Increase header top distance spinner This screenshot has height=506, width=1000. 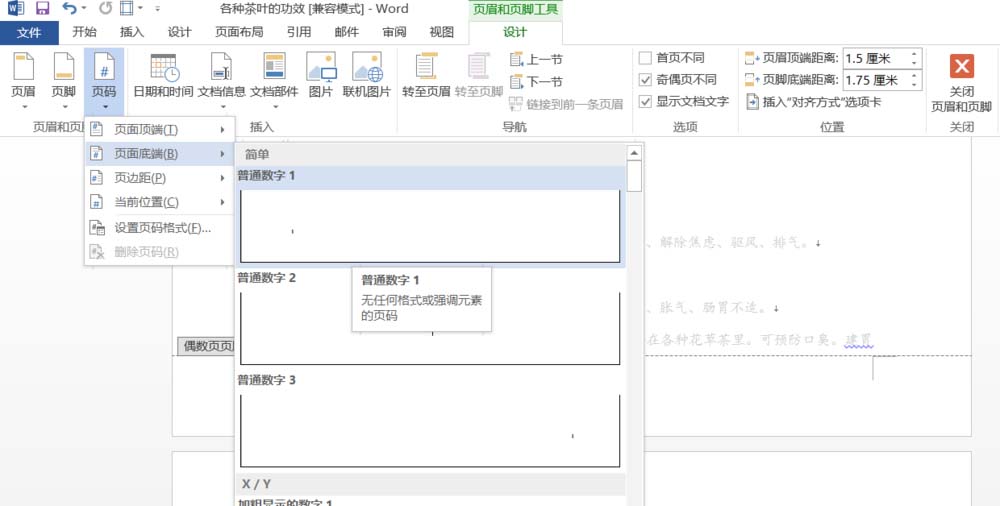click(x=915, y=54)
